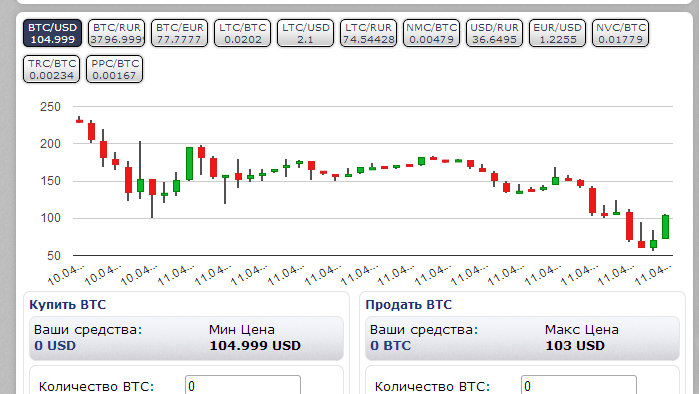Select the LTC/BTC pair tab
The height and width of the screenshot is (394, 699).
(243, 33)
